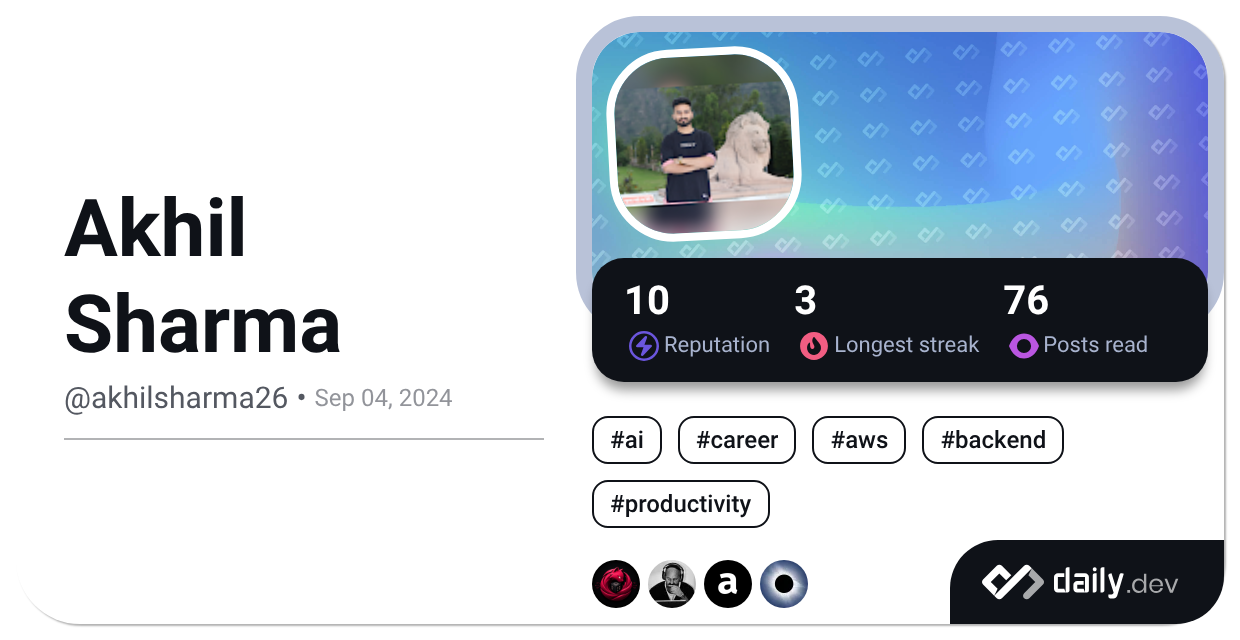The width and height of the screenshot is (1240, 640).
Task: Click the Reputation score of 10
Action: coord(648,300)
